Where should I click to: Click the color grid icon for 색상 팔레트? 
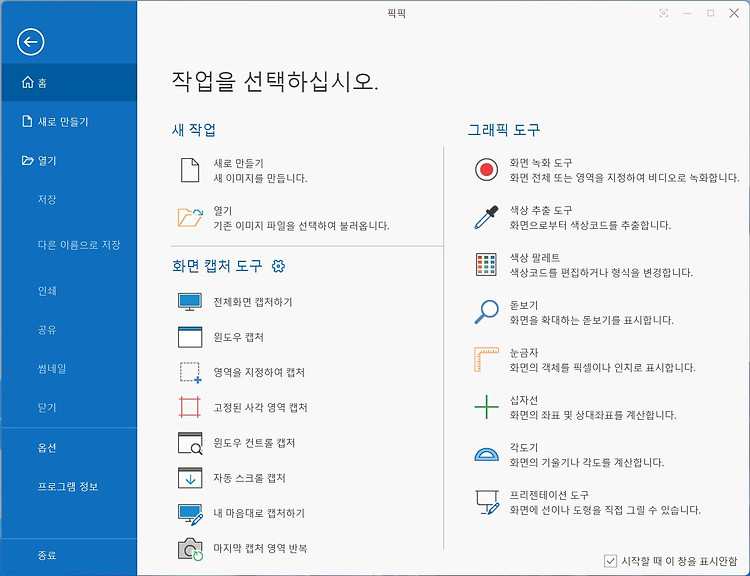point(486,265)
